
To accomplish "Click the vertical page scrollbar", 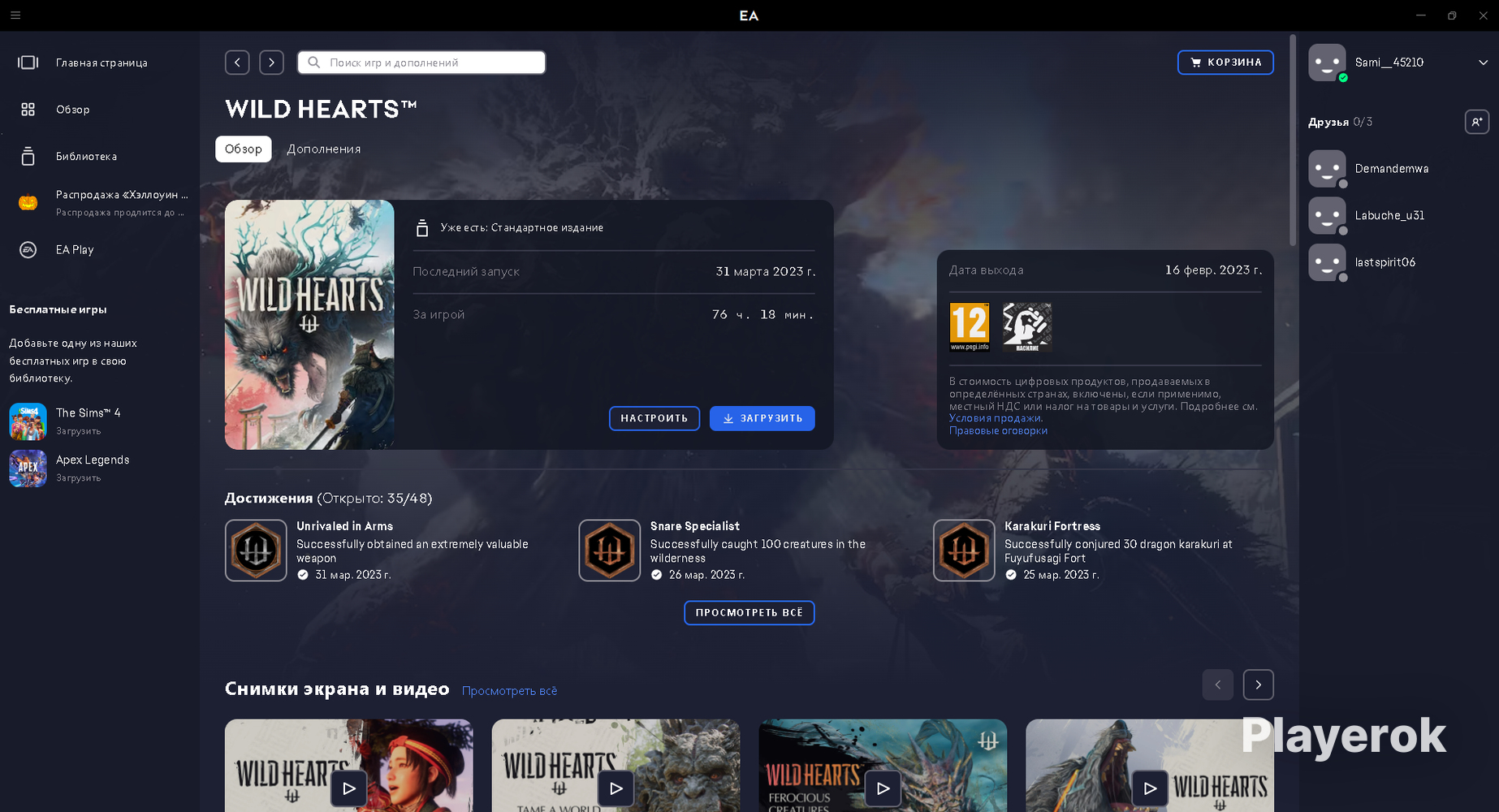I will click(x=1293, y=138).
